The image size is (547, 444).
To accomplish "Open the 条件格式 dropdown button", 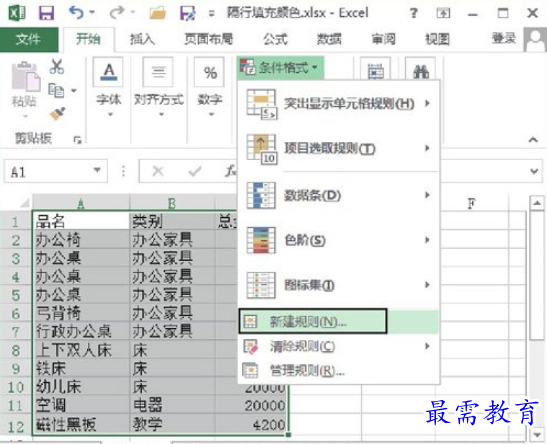I will pos(280,67).
